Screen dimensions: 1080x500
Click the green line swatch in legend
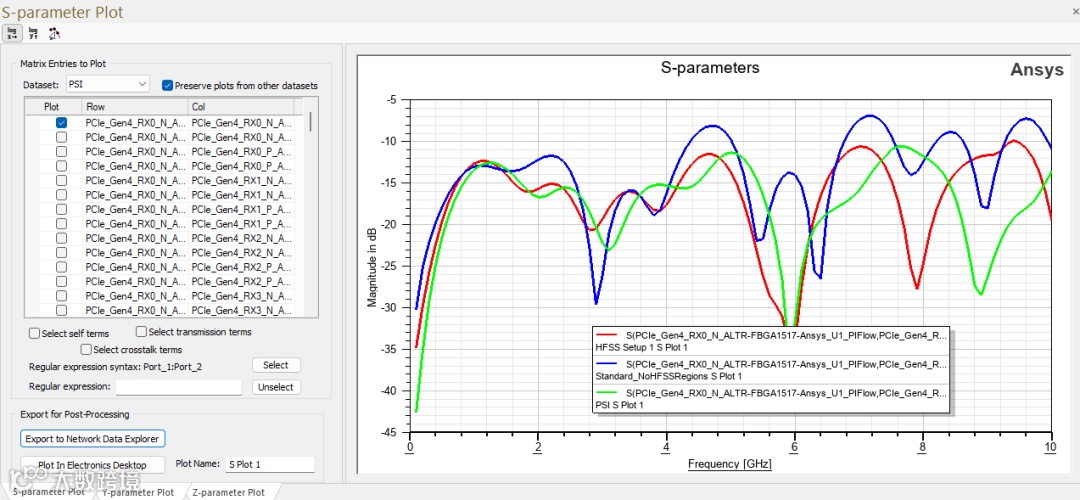[607, 393]
